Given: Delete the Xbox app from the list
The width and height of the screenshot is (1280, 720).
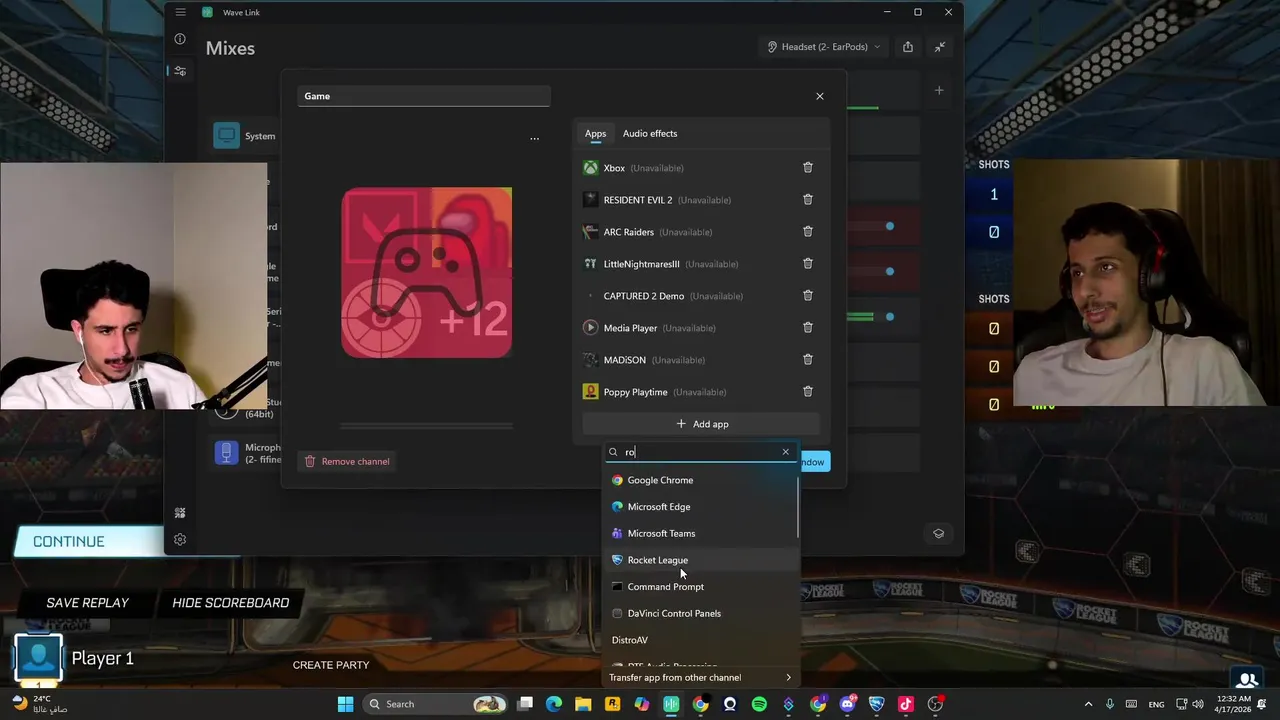Looking at the screenshot, I should point(808,168).
